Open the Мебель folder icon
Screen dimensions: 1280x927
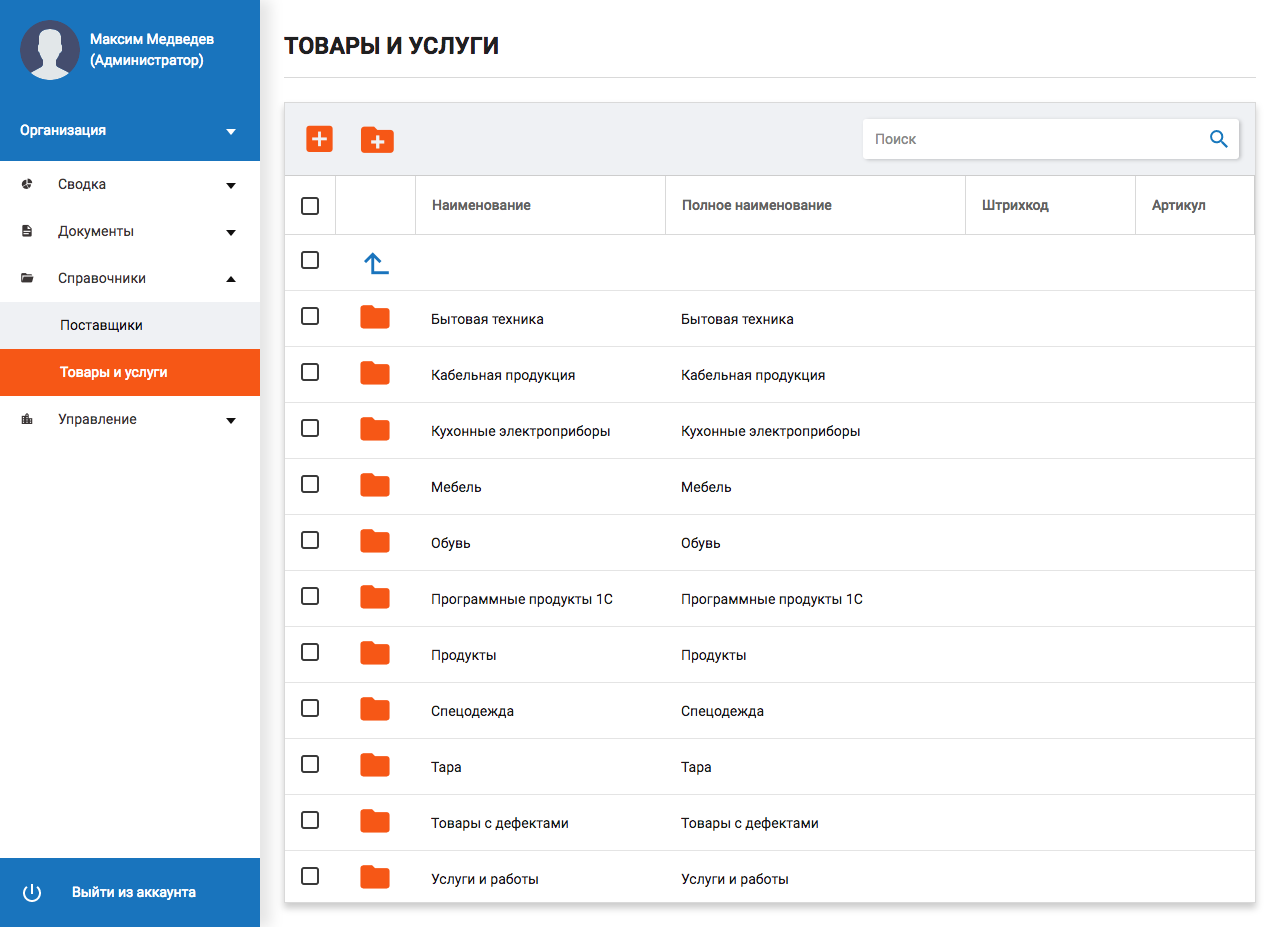[375, 486]
